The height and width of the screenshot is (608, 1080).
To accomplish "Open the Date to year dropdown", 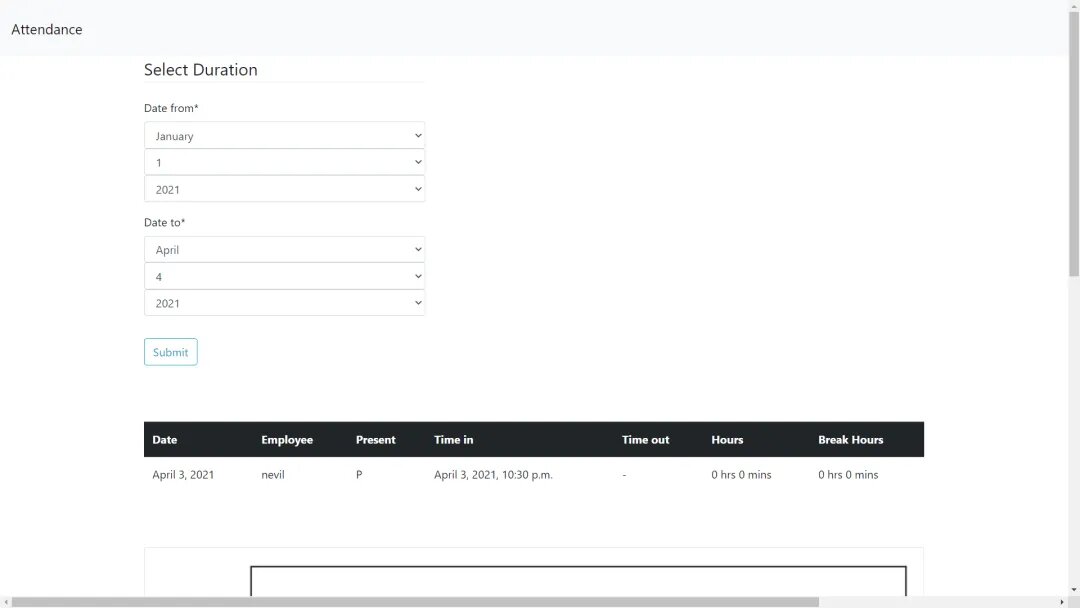I will (x=284, y=303).
